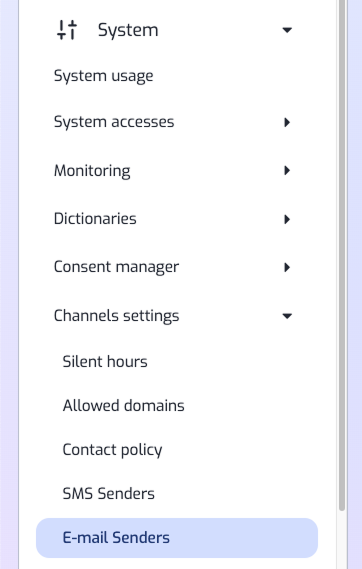
Task: Expand System accesses with its arrow
Action: coord(287,122)
